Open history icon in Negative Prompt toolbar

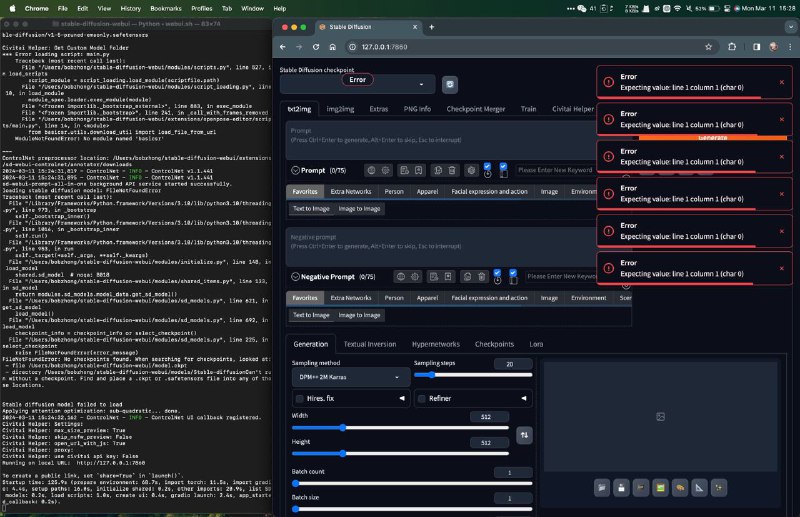click(x=434, y=277)
